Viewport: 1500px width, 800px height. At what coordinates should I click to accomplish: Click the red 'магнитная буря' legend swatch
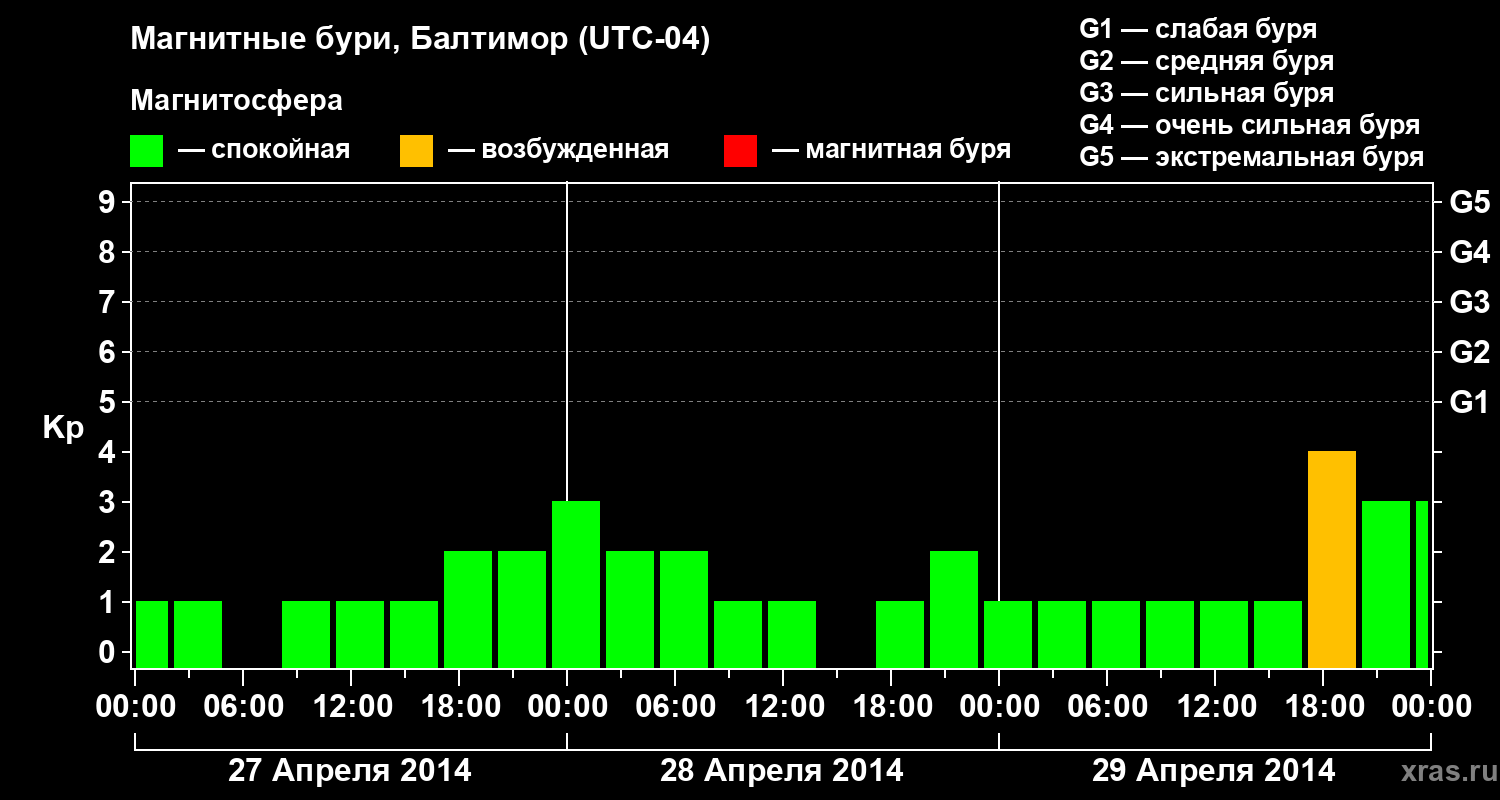[x=740, y=151]
